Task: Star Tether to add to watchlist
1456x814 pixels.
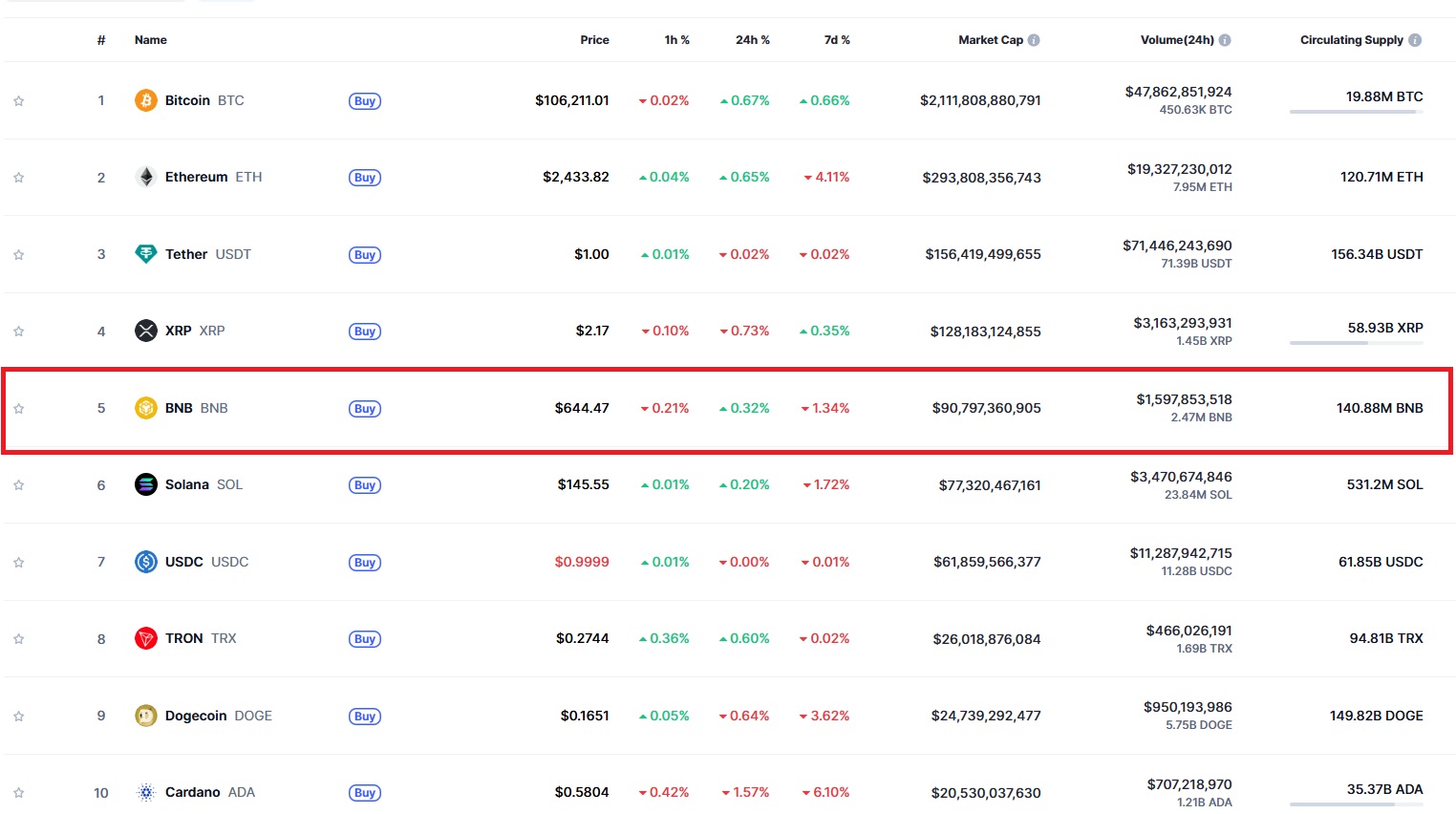Action: (18, 254)
